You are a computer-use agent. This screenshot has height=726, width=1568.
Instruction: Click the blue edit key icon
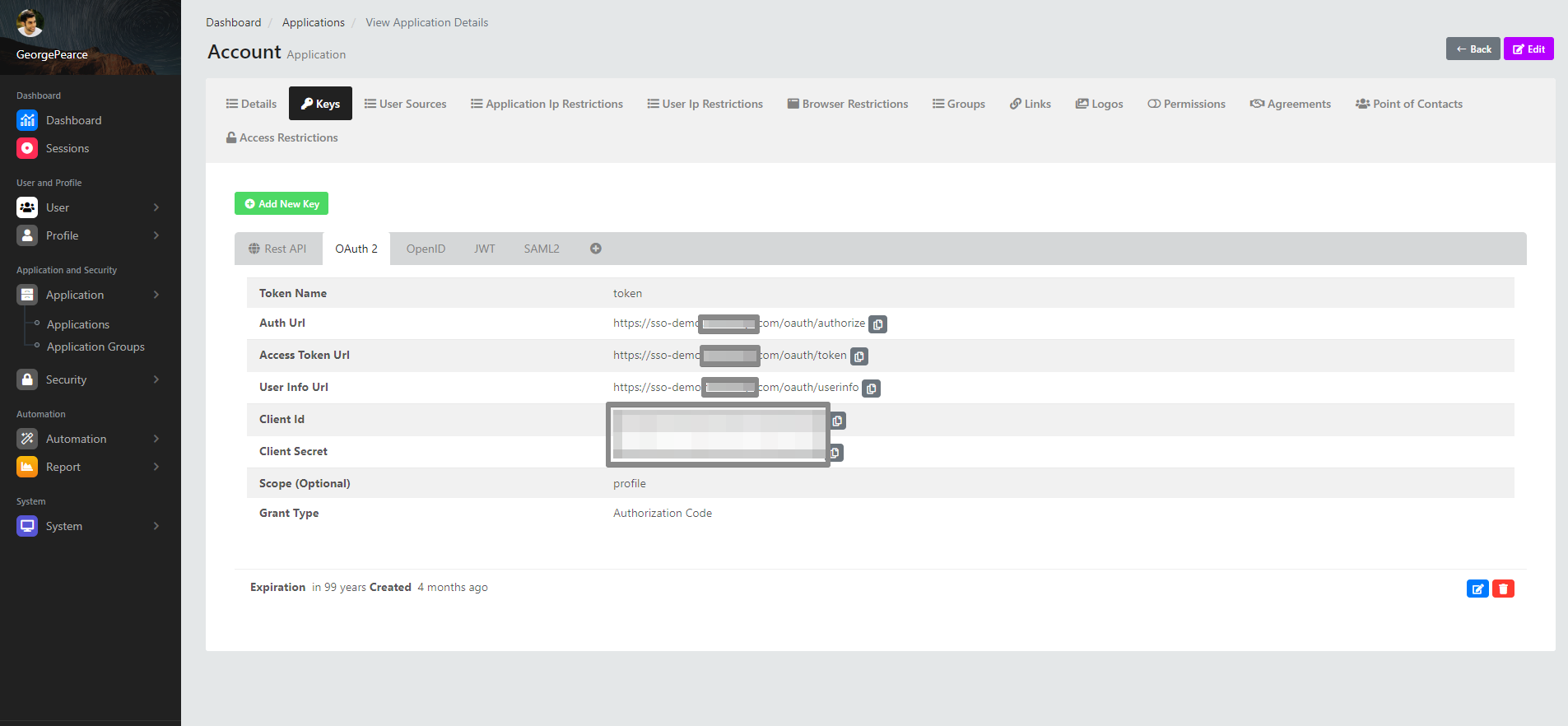click(x=1477, y=589)
